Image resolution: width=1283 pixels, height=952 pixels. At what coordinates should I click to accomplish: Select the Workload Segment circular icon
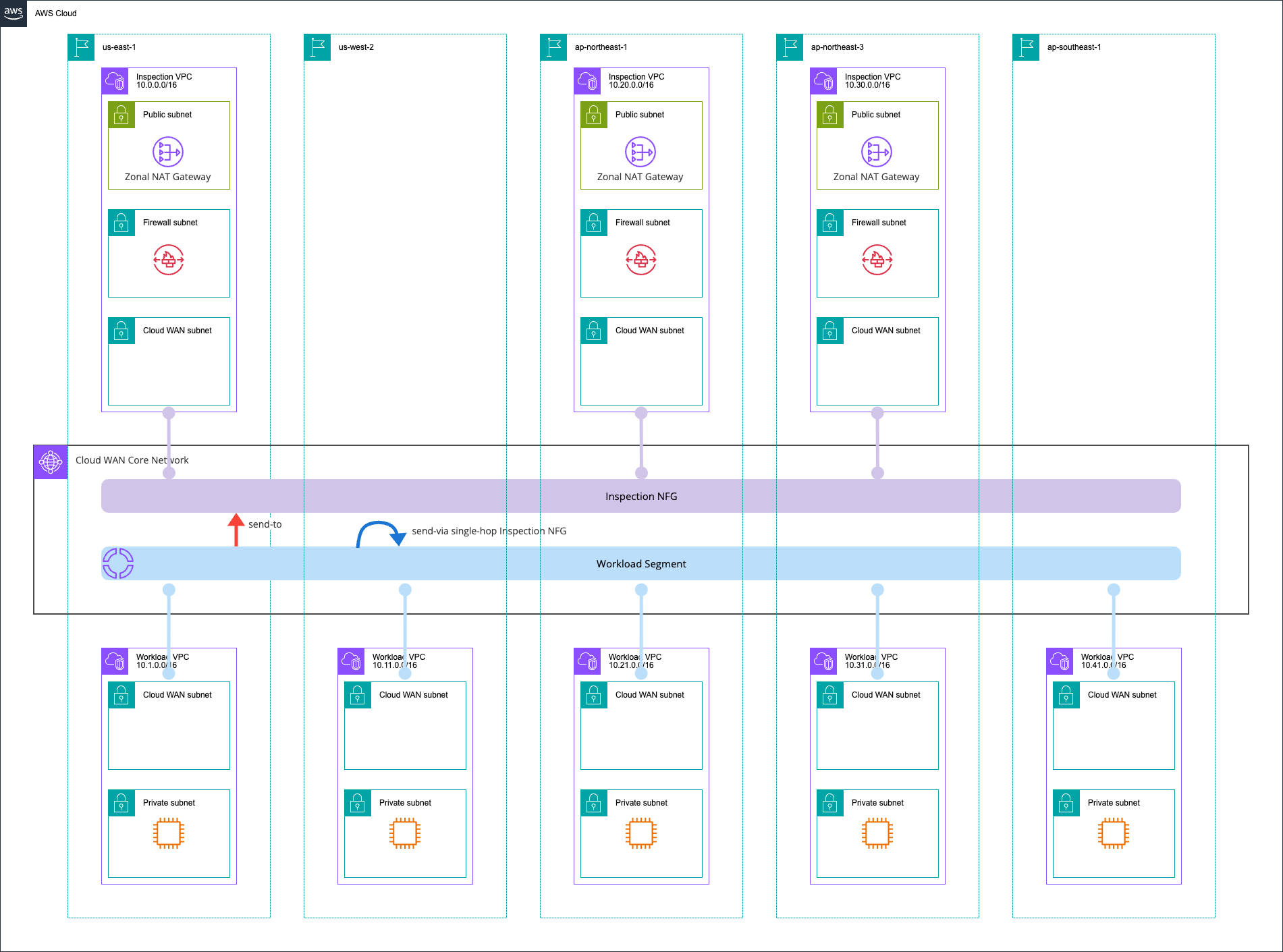(118, 563)
